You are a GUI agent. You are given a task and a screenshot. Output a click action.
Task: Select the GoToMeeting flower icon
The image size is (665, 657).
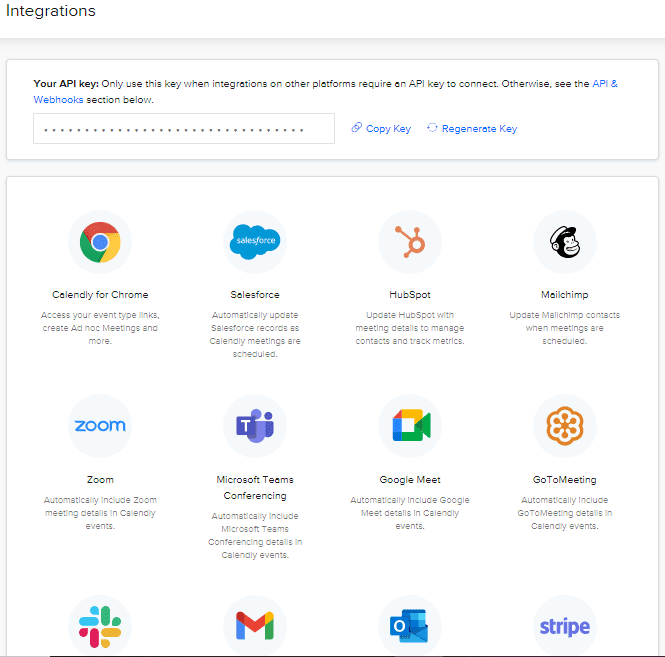564,426
